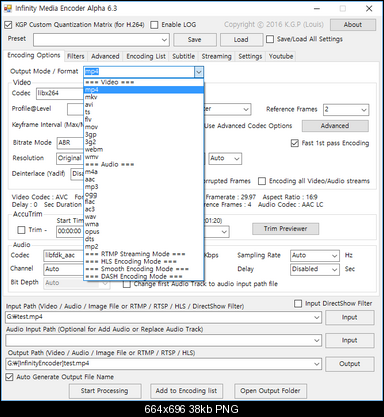
Task: Click Open Output Folder button
Action: point(270,391)
